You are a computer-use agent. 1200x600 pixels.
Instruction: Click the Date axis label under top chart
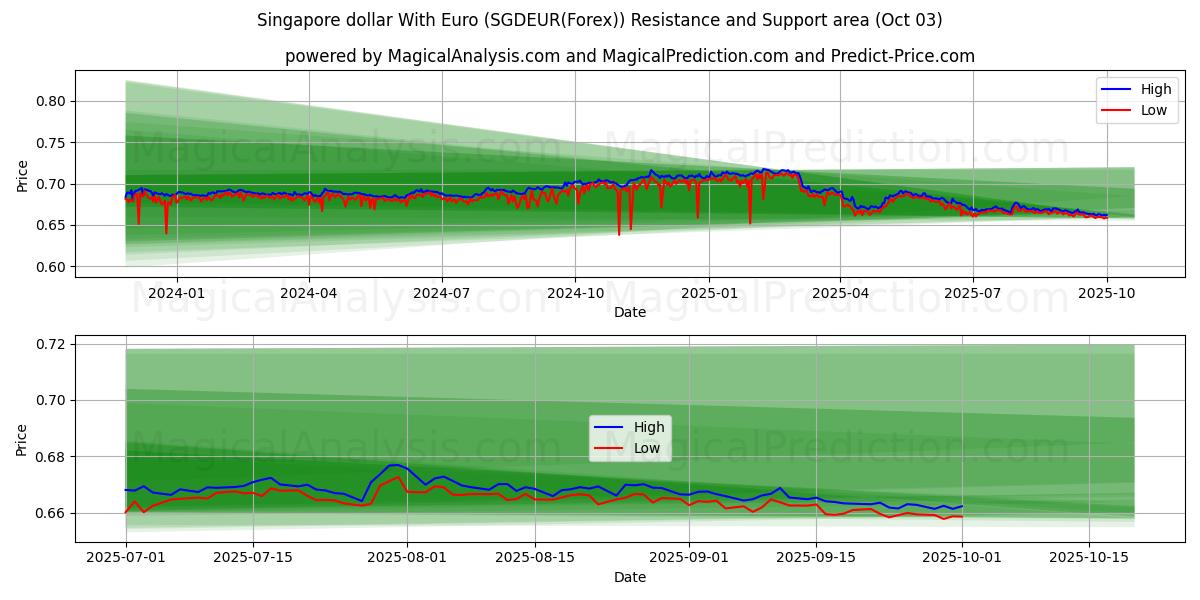629,312
